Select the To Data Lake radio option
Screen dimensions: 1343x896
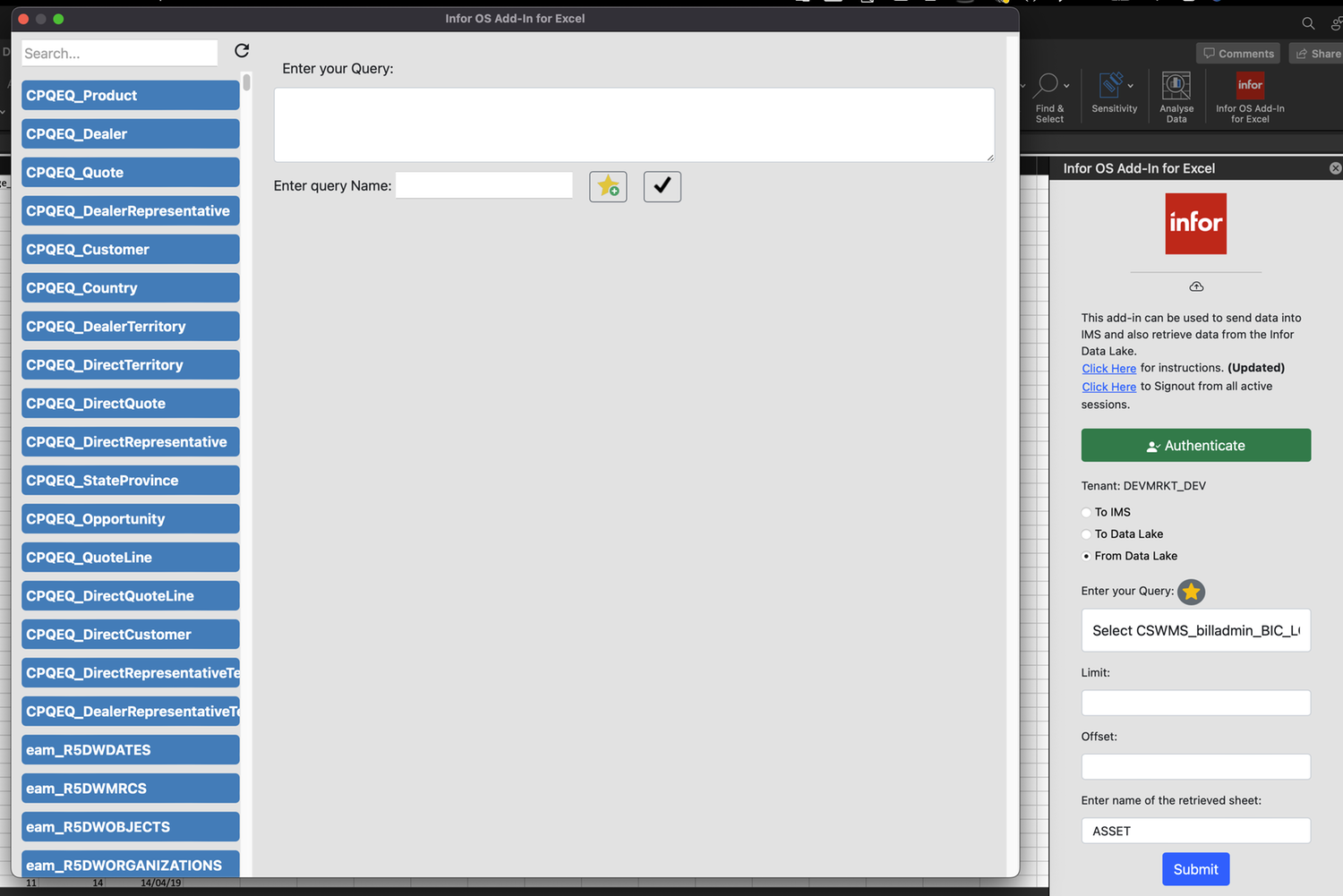pyautogui.click(x=1086, y=534)
